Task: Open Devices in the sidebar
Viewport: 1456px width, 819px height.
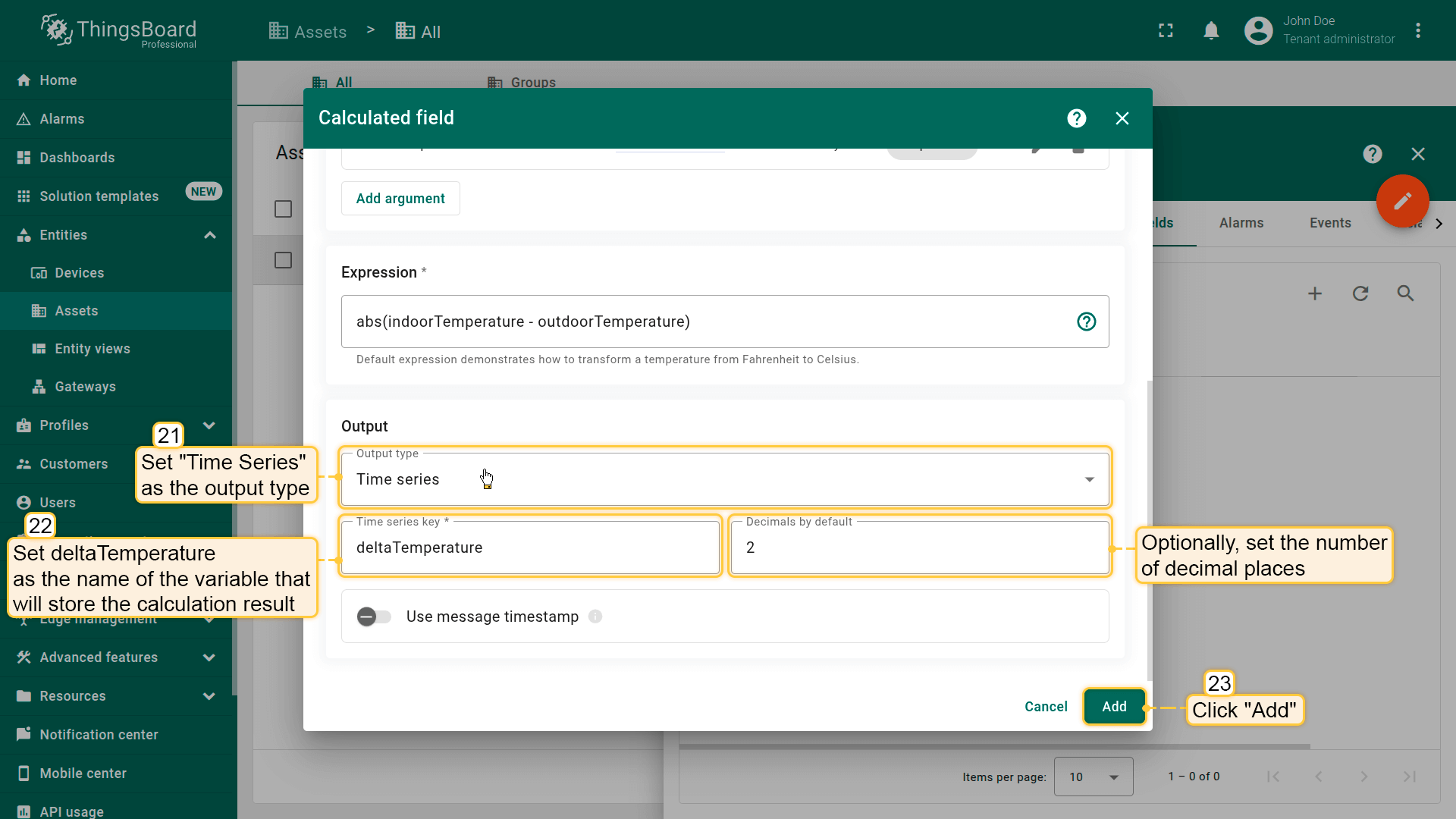Action: tap(79, 273)
